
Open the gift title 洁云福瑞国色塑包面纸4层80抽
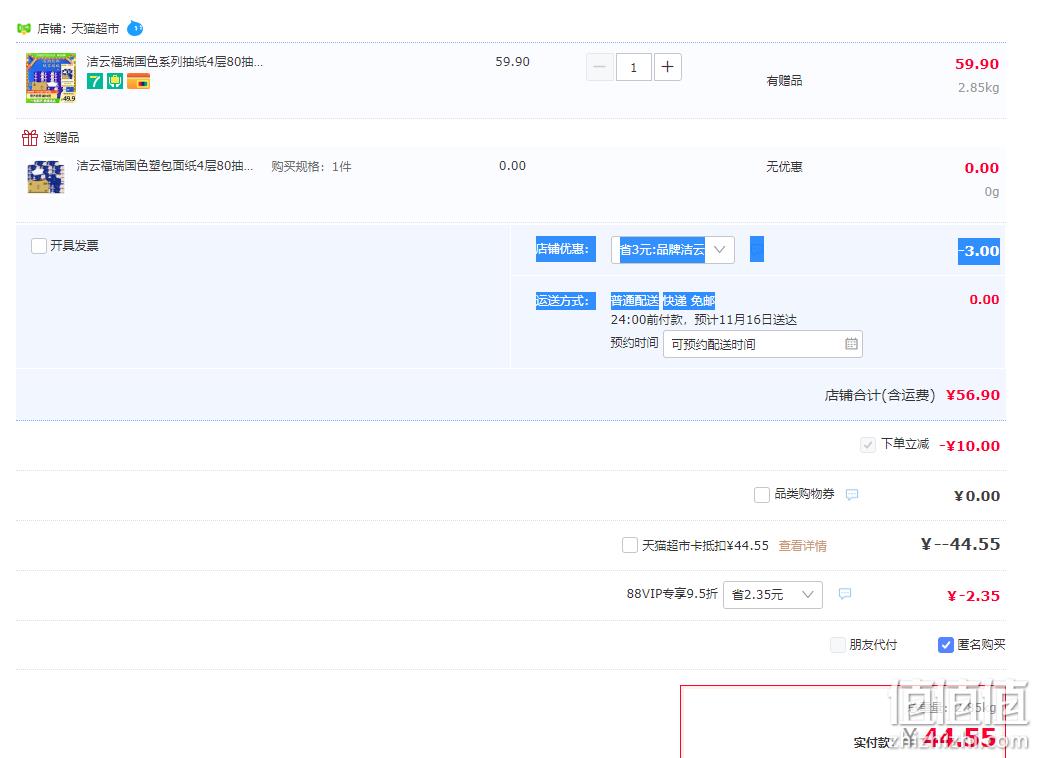click(x=165, y=166)
